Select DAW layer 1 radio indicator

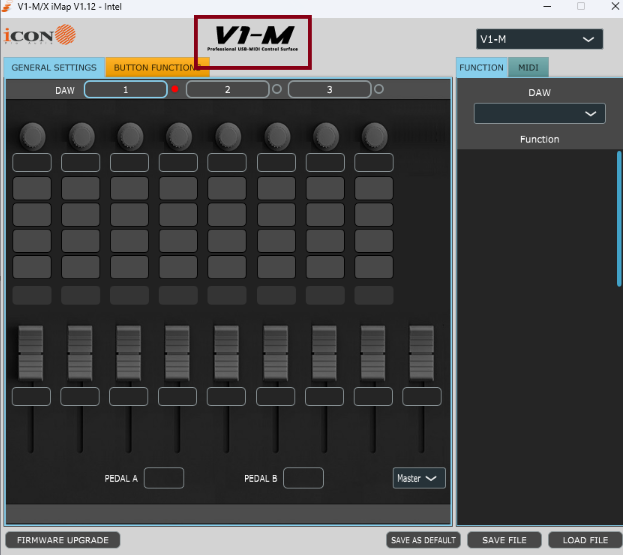(175, 89)
